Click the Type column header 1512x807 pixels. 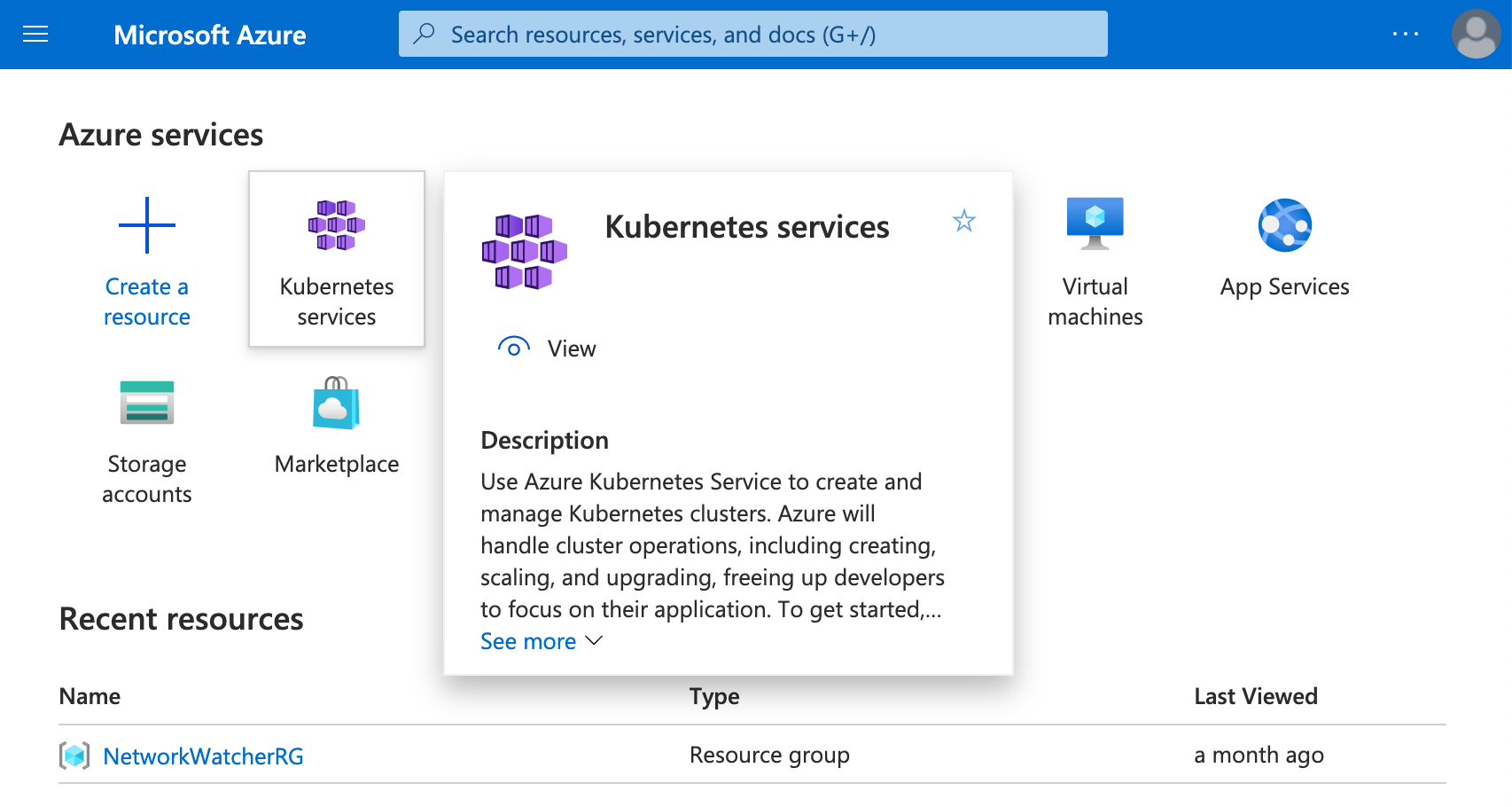point(714,696)
